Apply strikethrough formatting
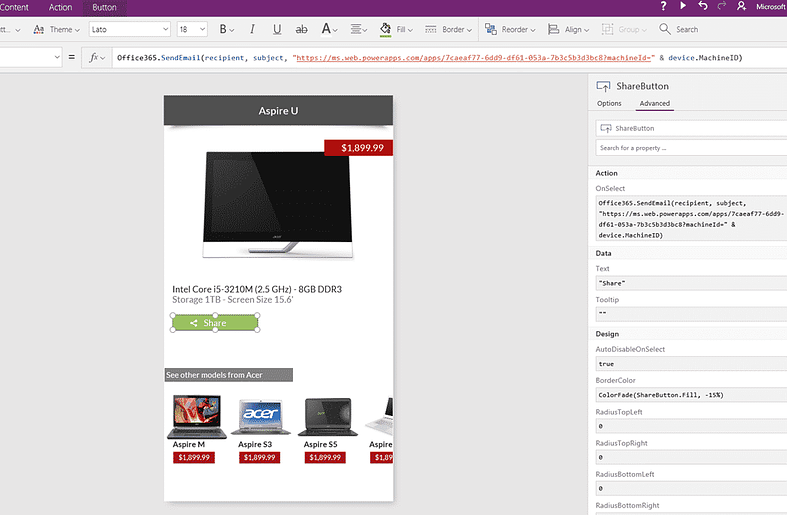The image size is (787, 515). (x=301, y=30)
